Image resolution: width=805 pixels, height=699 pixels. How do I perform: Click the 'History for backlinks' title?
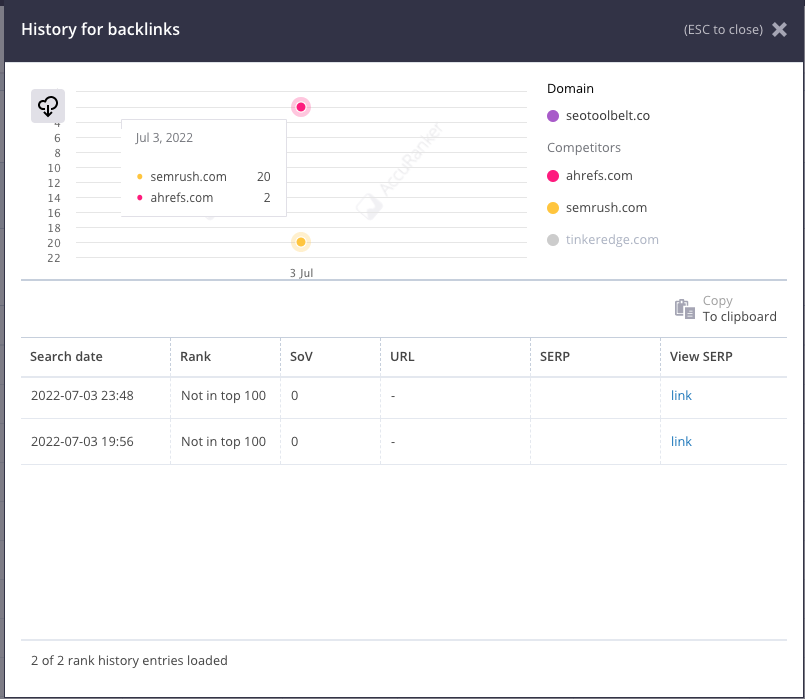(101, 29)
